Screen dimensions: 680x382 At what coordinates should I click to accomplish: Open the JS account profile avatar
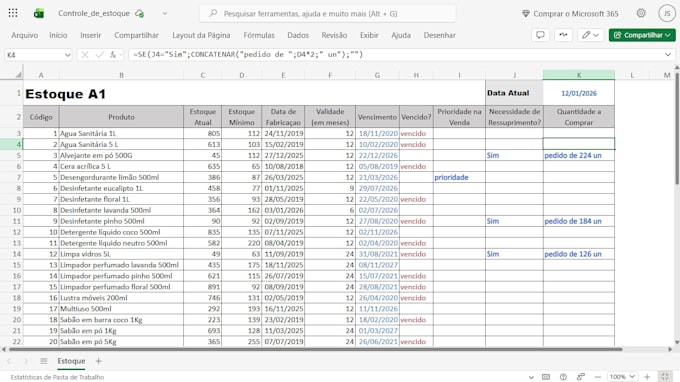point(667,13)
